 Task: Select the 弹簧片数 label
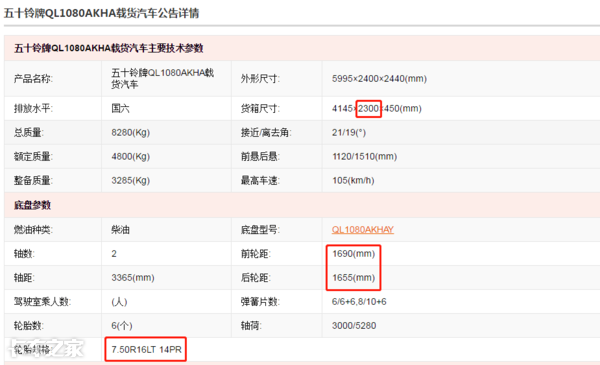(260, 302)
